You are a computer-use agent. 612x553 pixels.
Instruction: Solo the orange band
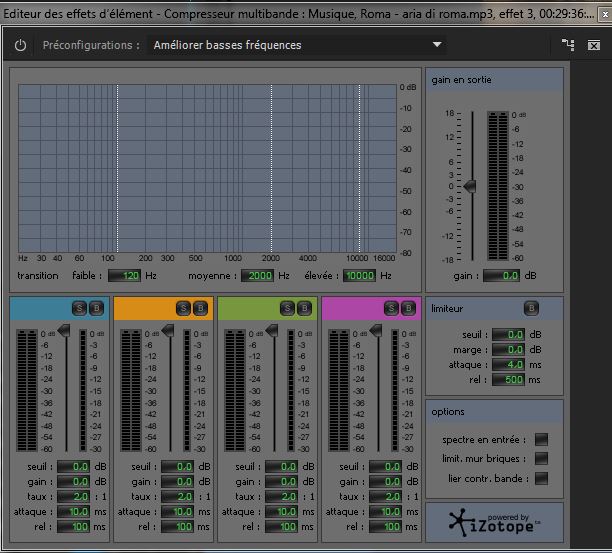tap(184, 308)
